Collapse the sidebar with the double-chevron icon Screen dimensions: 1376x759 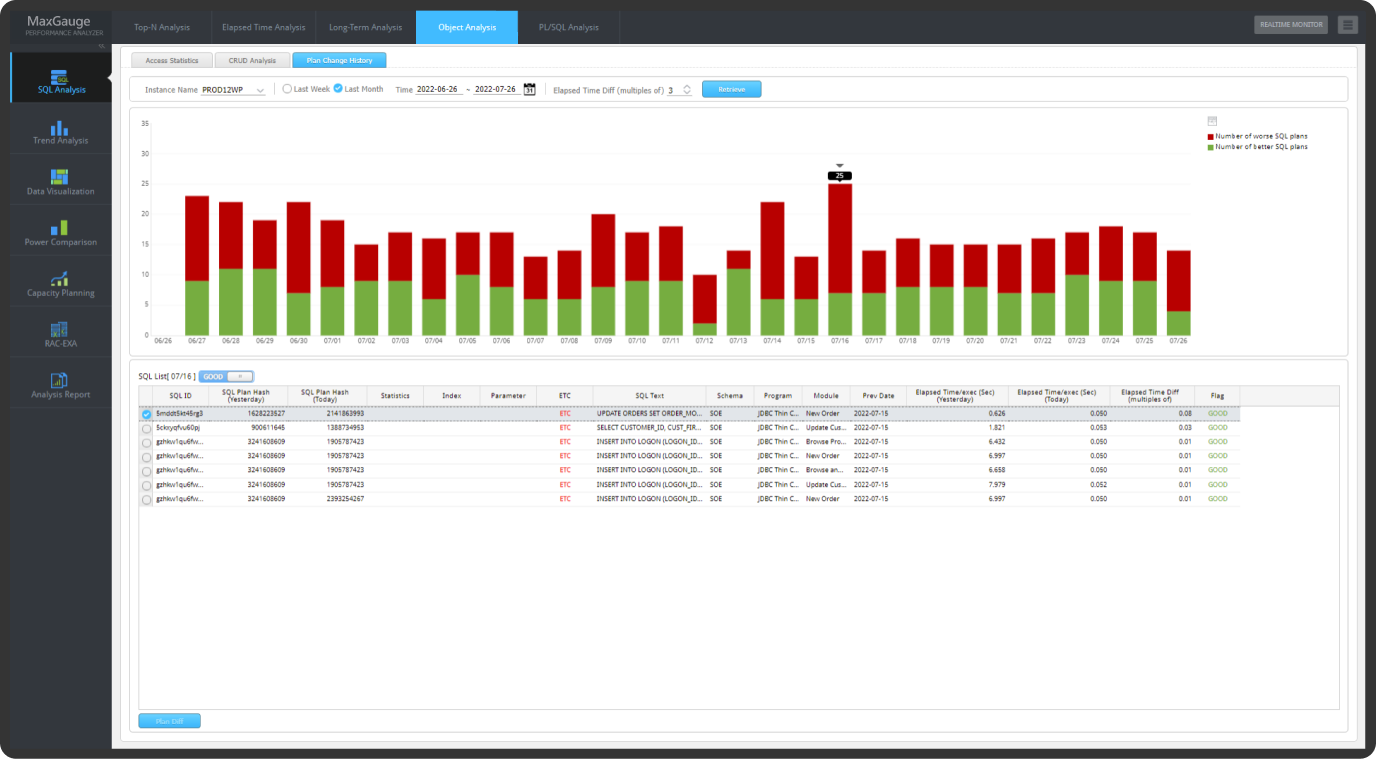(100, 46)
